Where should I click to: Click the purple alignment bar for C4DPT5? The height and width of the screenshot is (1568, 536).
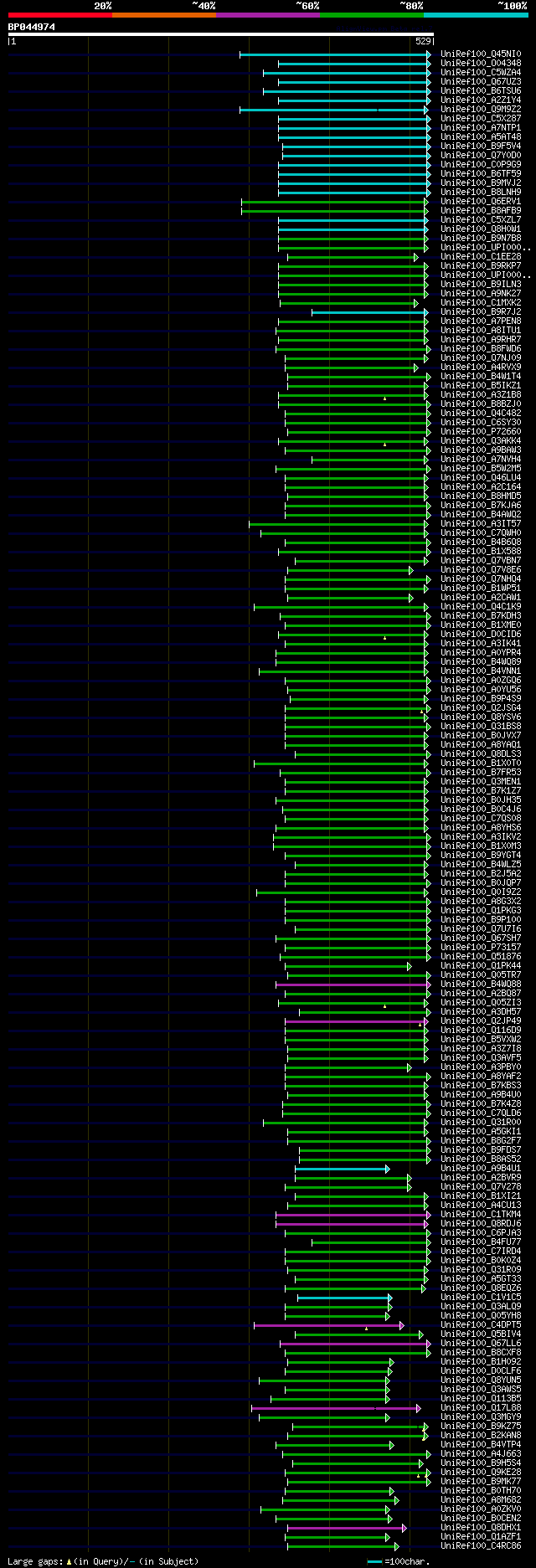[329, 1325]
